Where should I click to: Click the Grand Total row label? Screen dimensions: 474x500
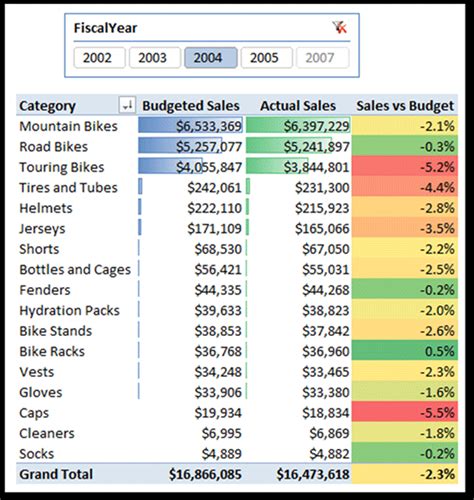click(x=56, y=474)
